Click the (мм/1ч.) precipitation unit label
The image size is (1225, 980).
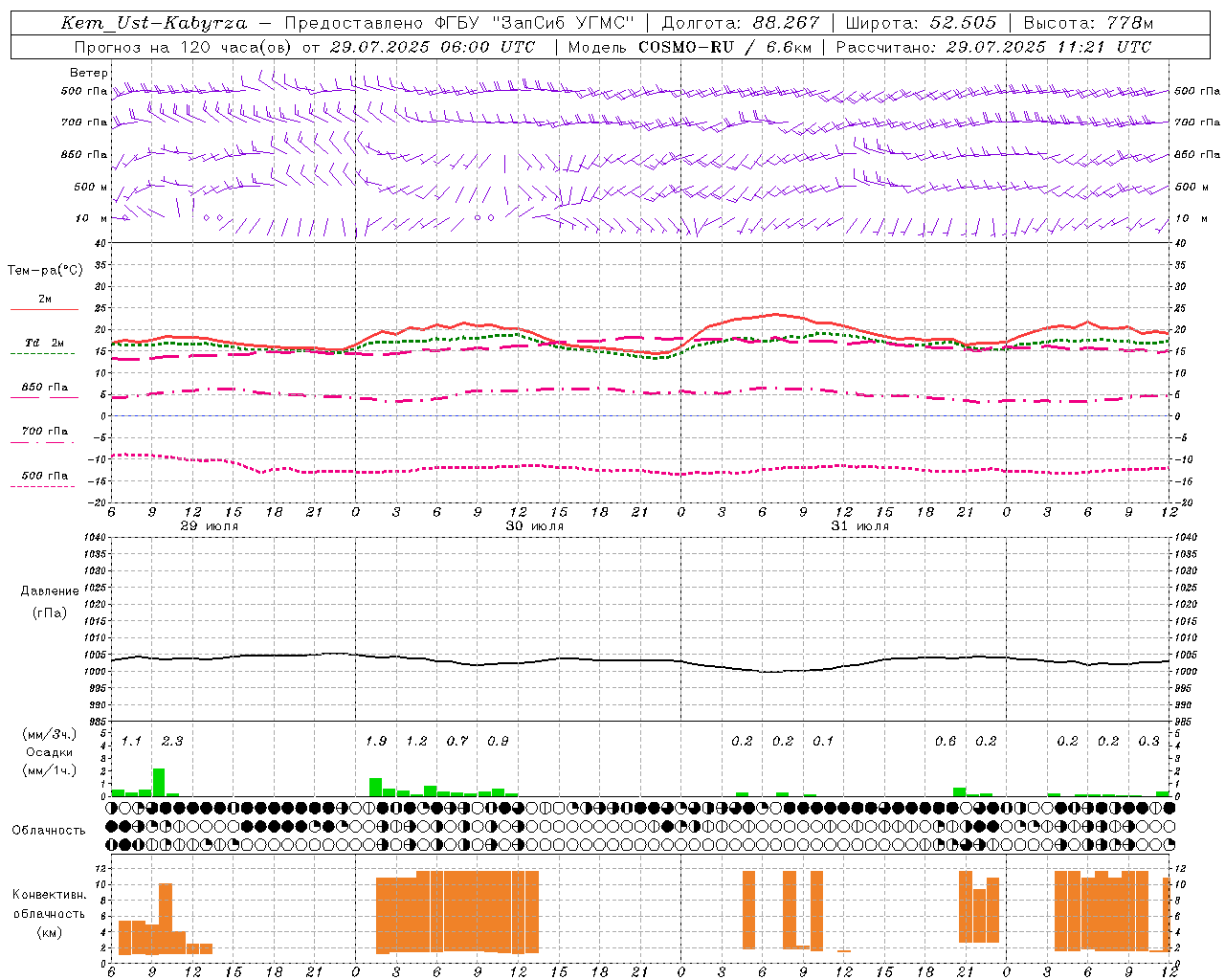point(50,770)
